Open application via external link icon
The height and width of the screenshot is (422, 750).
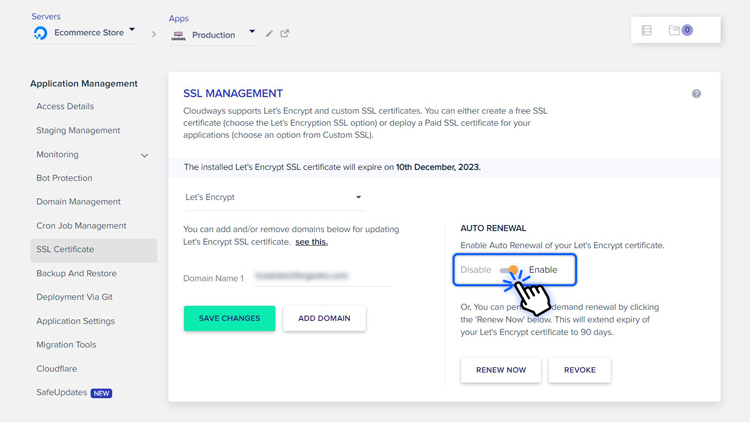coord(285,34)
